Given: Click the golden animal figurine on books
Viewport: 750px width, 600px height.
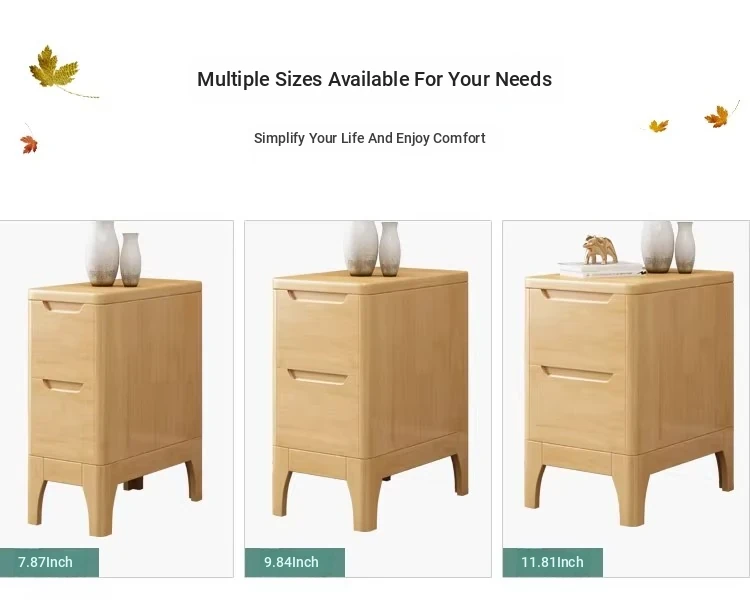Looking at the screenshot, I should [600, 249].
